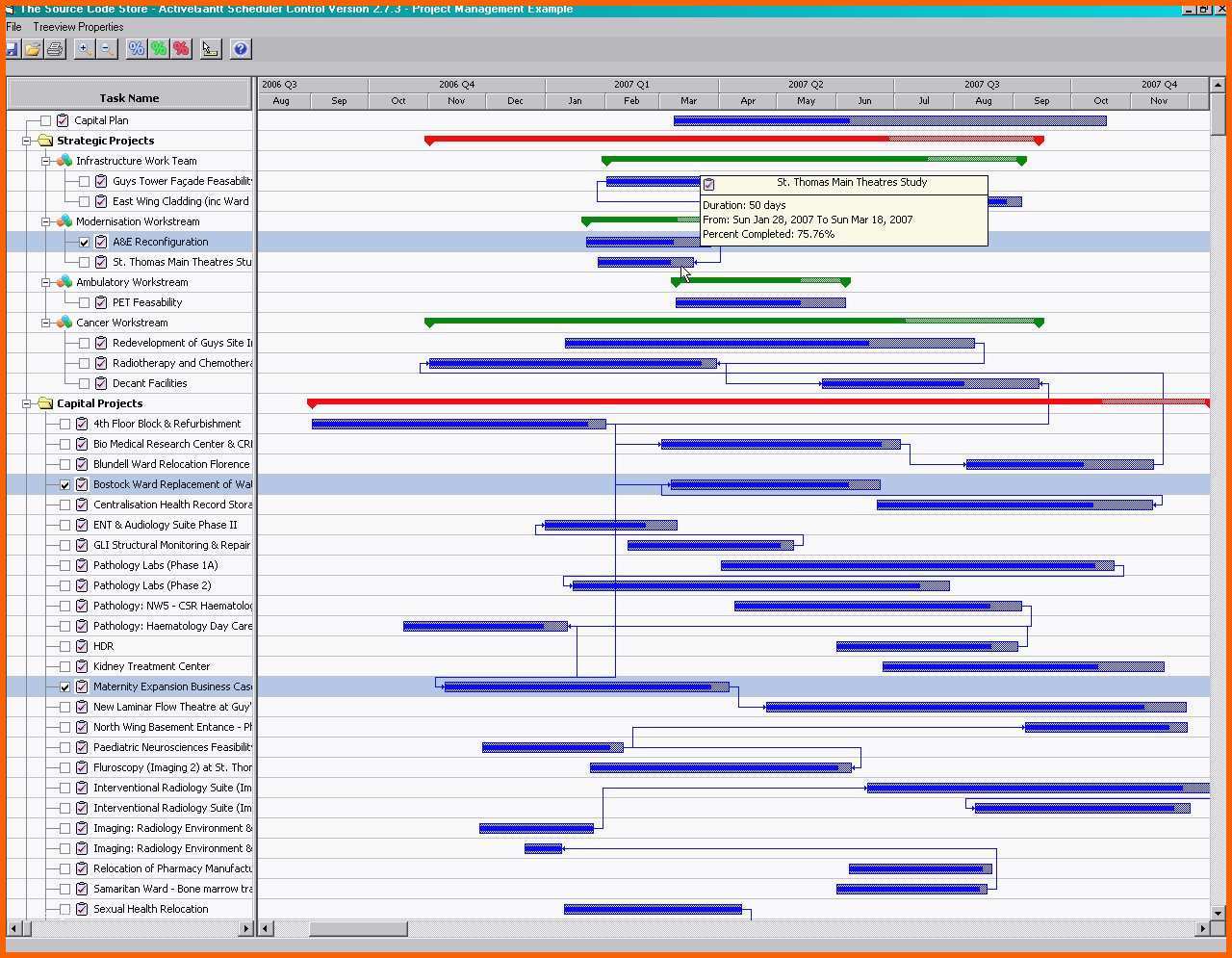Open the Treeview Properties menu

(x=78, y=27)
